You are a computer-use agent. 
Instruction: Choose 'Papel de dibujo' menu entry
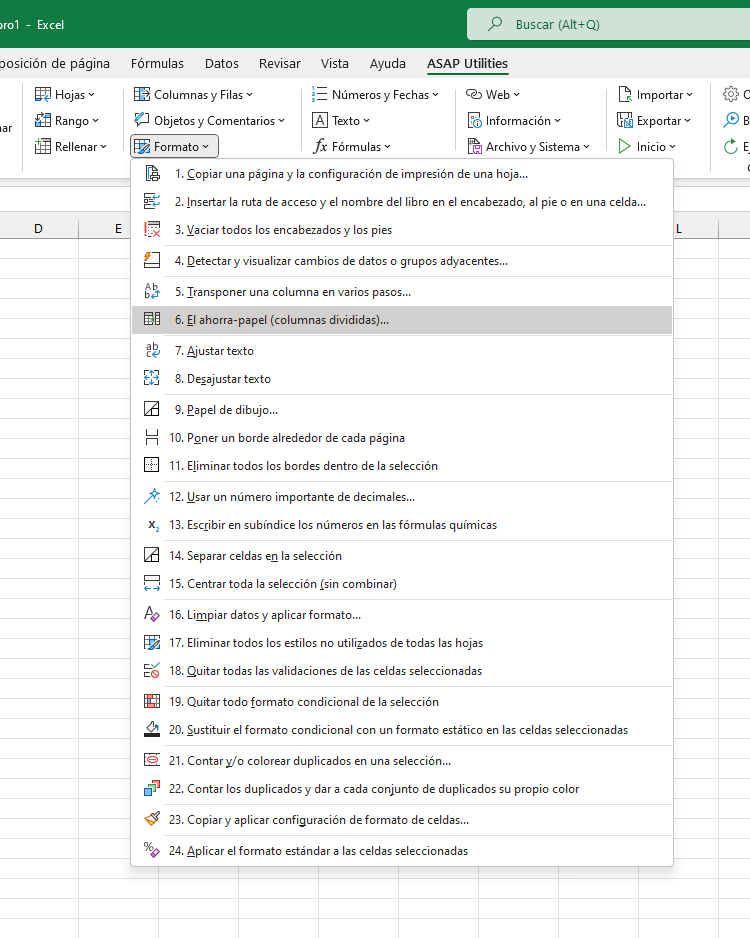(x=402, y=410)
